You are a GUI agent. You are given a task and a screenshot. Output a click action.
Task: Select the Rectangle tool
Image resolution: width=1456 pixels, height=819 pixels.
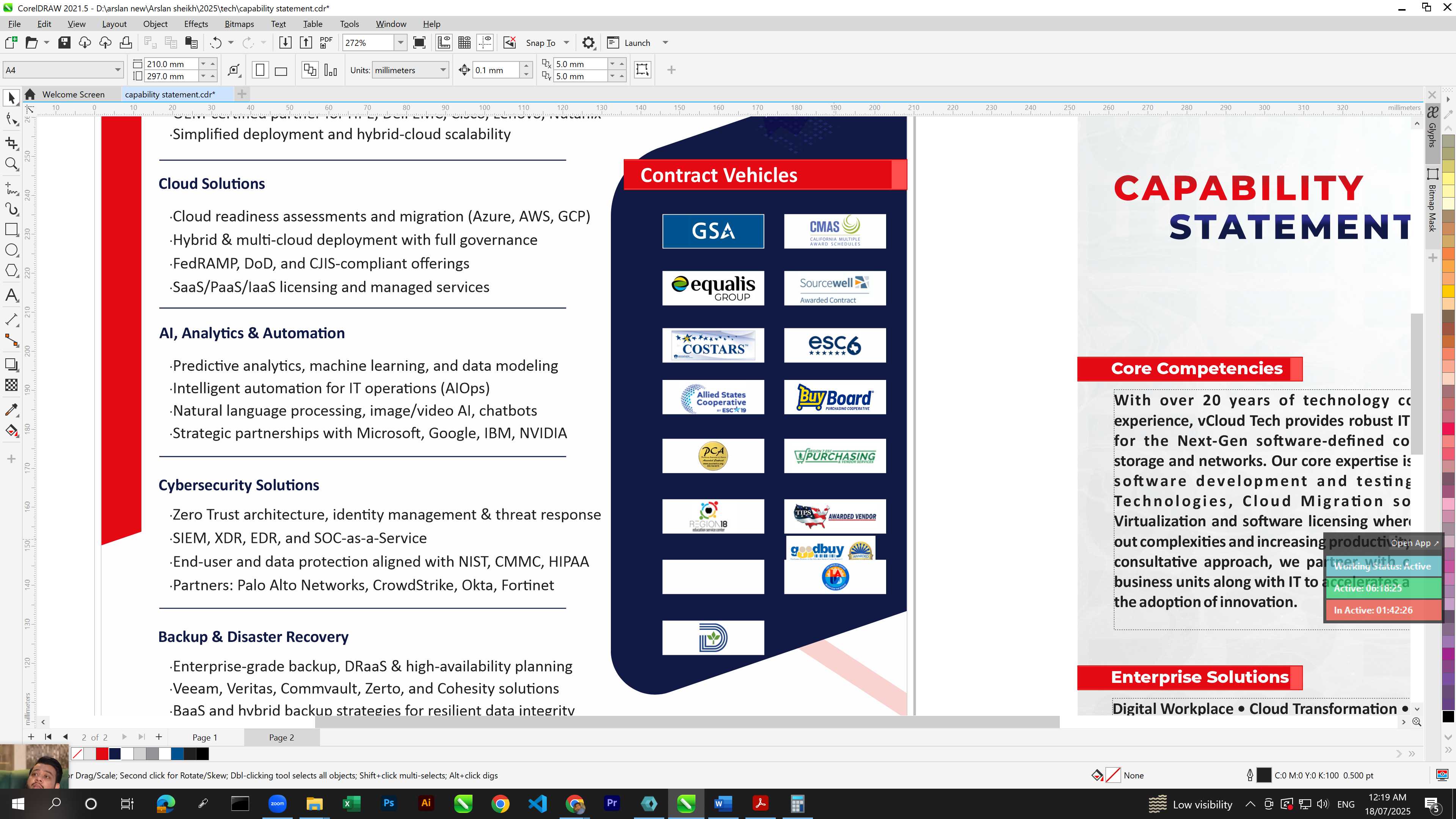tap(11, 229)
